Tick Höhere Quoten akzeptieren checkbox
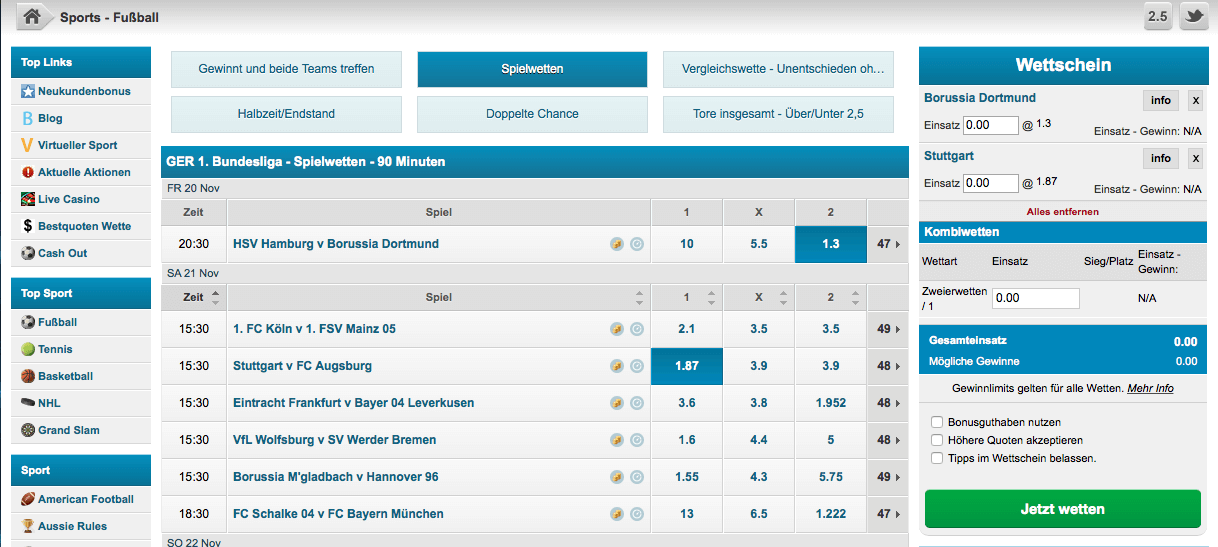The height and width of the screenshot is (547, 1218). pos(937,440)
